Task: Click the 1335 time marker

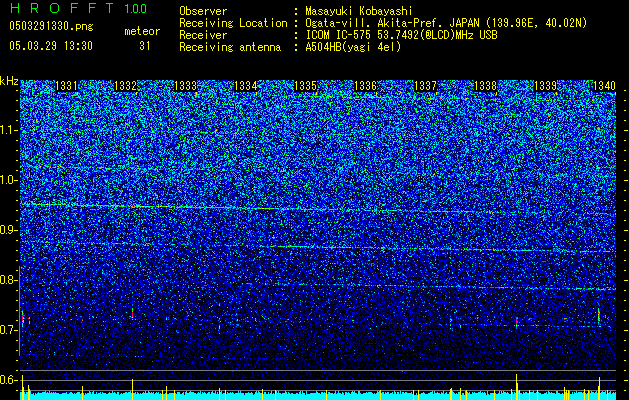Action: pos(306,86)
